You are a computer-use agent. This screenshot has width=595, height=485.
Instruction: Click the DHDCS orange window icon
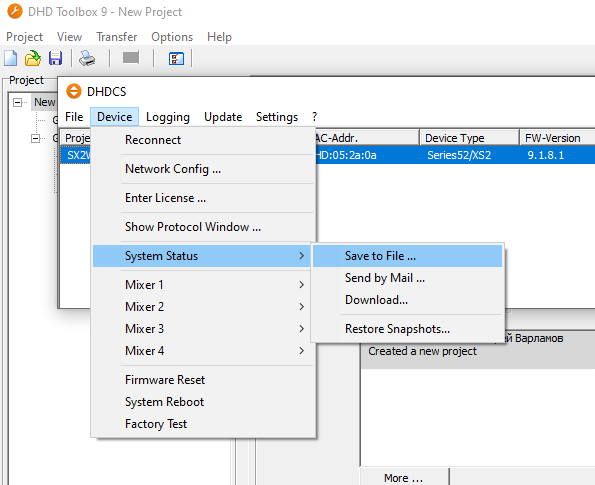pos(74,91)
